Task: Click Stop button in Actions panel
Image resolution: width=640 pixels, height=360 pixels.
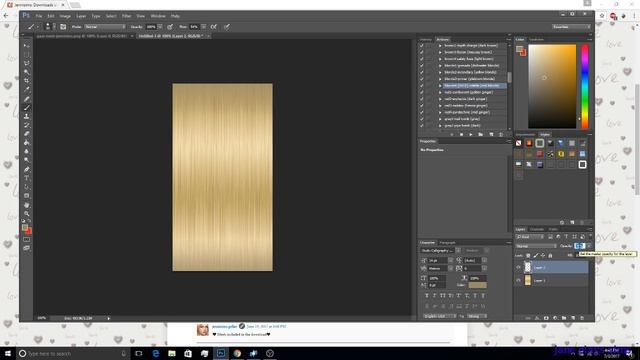Action: [461, 134]
